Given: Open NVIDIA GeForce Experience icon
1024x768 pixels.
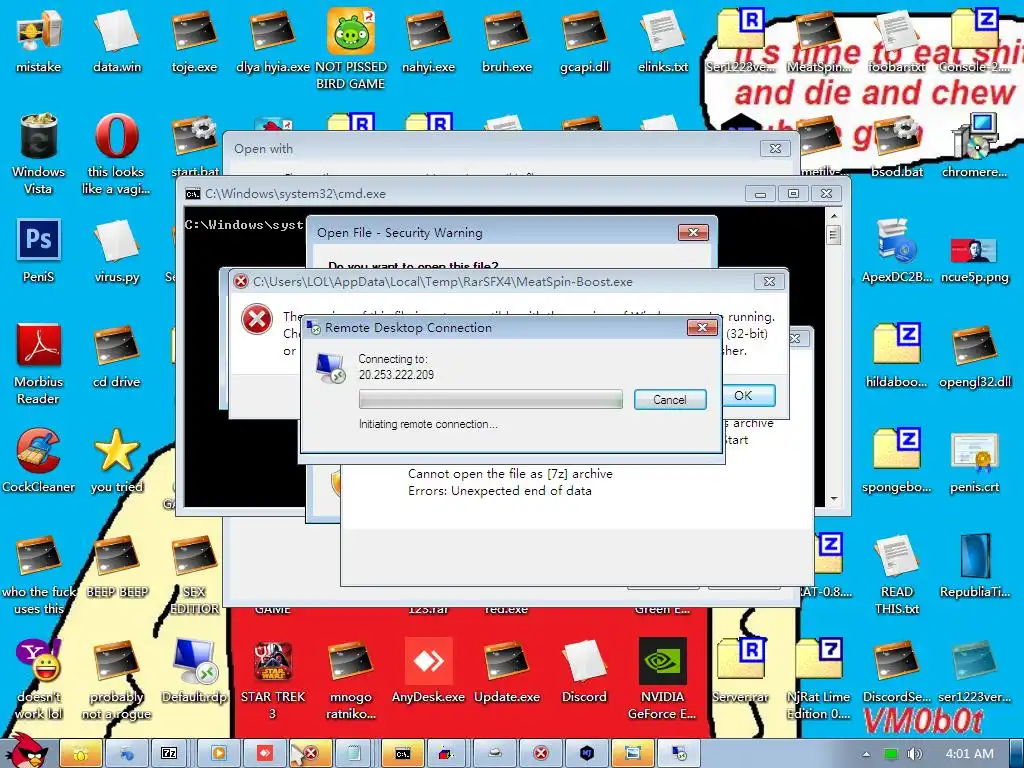Looking at the screenshot, I should click(x=662, y=679).
